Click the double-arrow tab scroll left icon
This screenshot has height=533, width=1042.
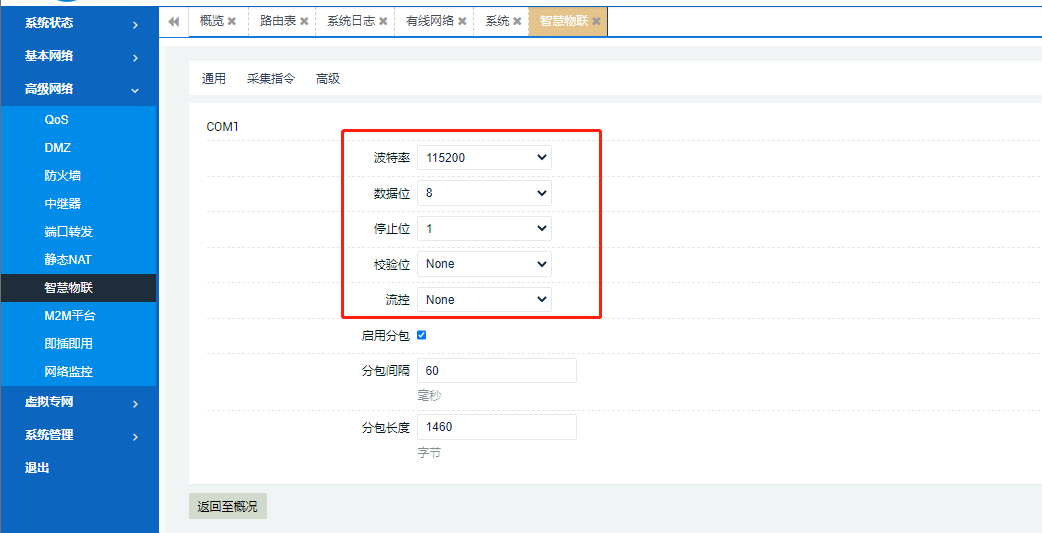pos(173,21)
